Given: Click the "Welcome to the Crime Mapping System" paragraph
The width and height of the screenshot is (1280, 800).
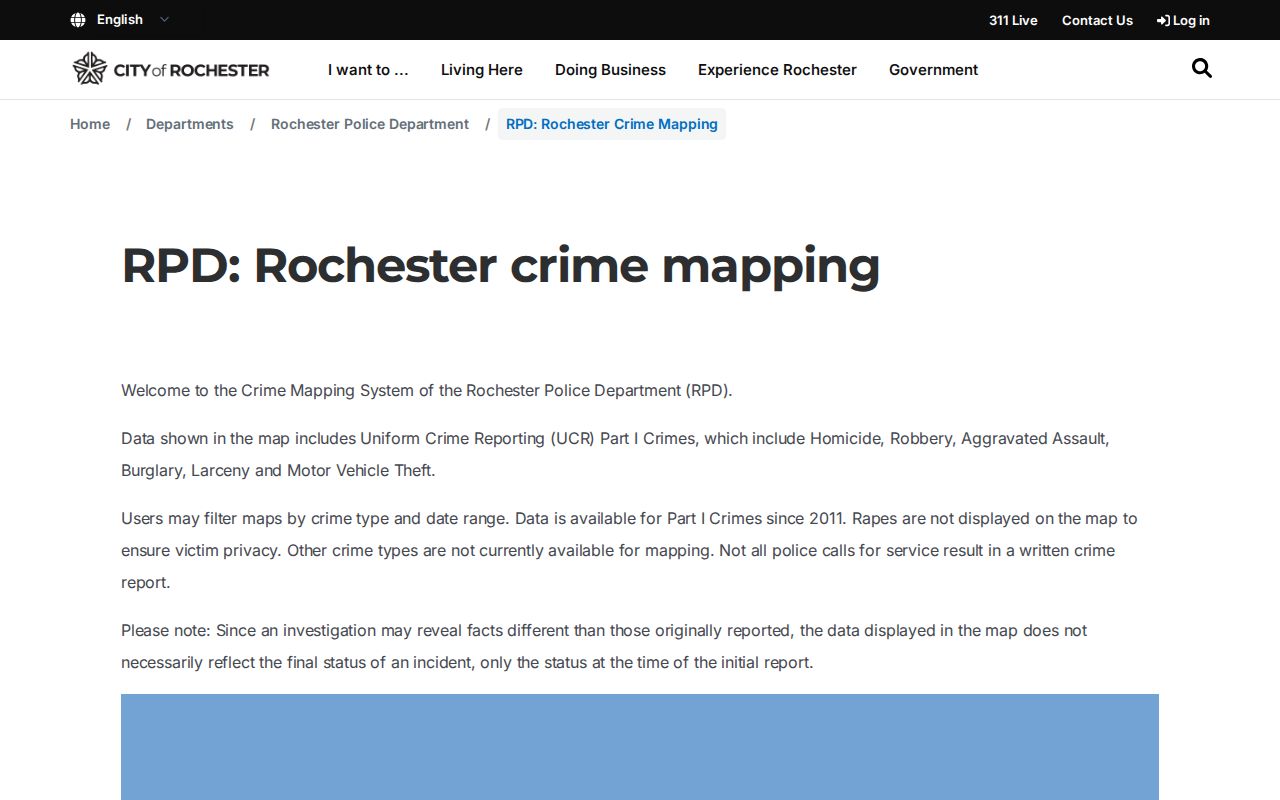Looking at the screenshot, I should [427, 390].
